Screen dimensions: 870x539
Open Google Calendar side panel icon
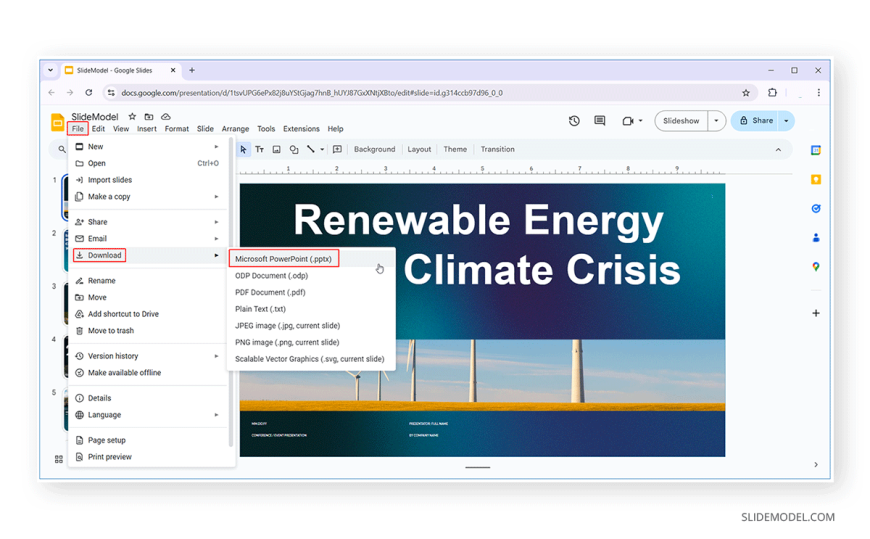(x=816, y=150)
